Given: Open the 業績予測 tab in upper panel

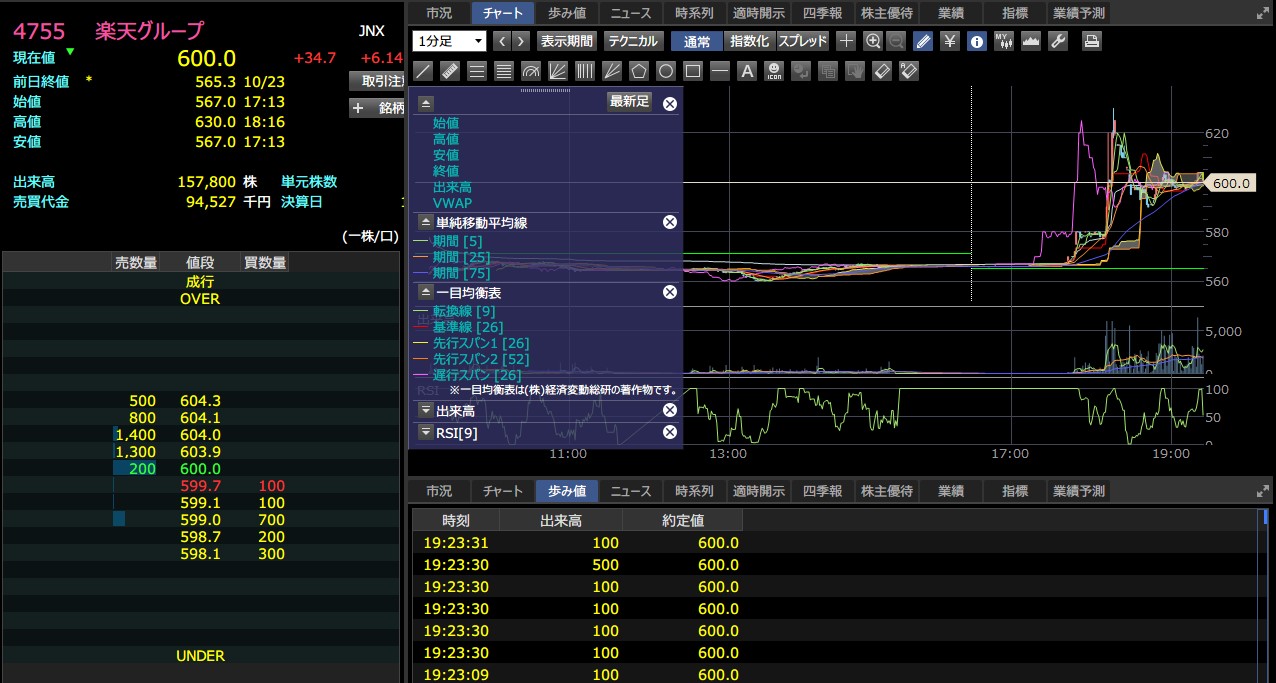Looking at the screenshot, I should [x=1079, y=13].
